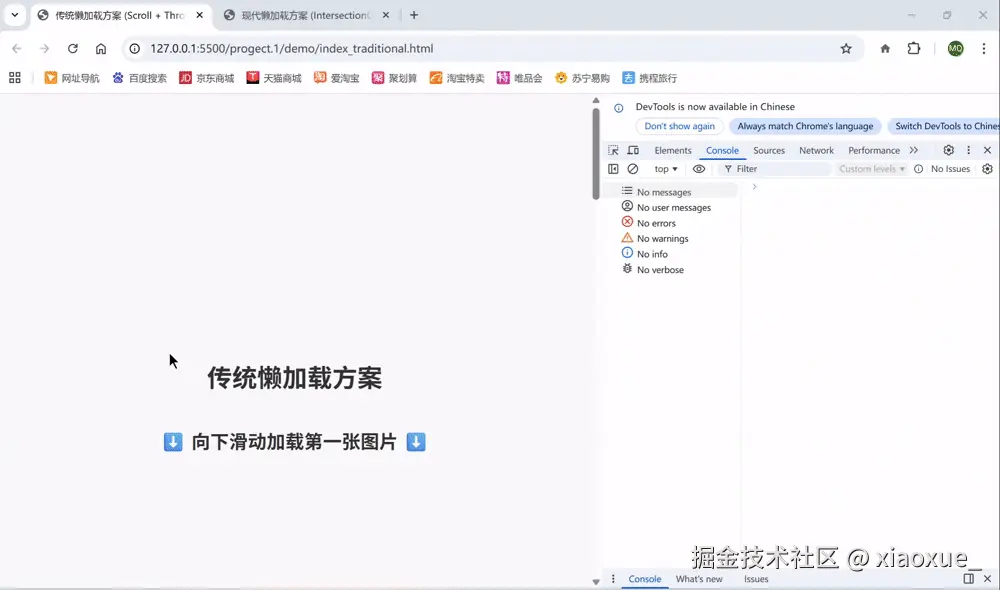The height and width of the screenshot is (590, 1000).
Task: Open the What's new drawer tab
Action: tap(700, 578)
